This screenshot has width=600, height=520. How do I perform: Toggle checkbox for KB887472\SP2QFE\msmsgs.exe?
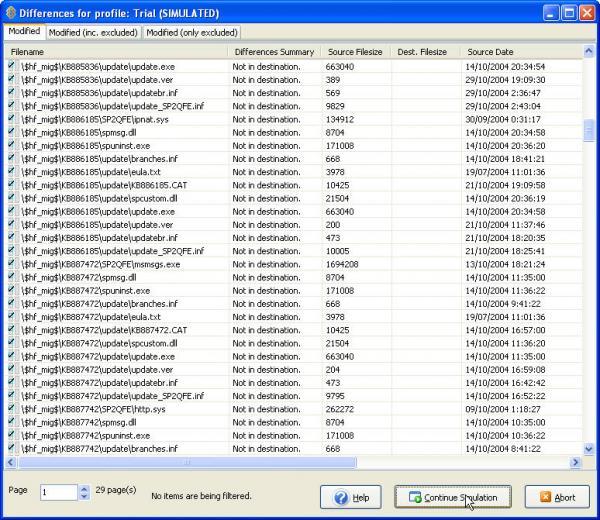pos(11,264)
